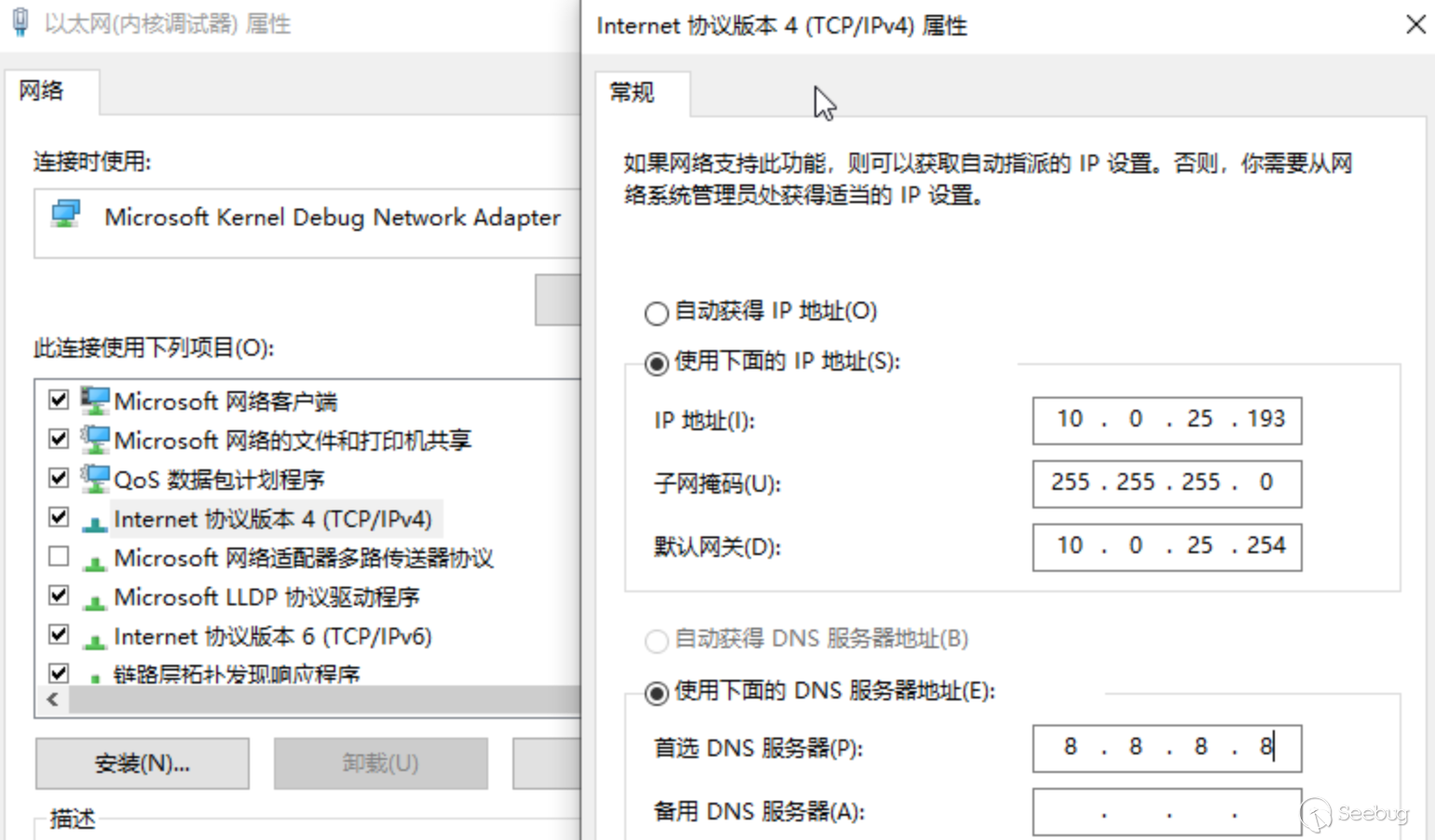Viewport: 1435px width, 840px height.
Task: Click the Kernel Debug Network Adapter icon
Action: click(x=66, y=215)
